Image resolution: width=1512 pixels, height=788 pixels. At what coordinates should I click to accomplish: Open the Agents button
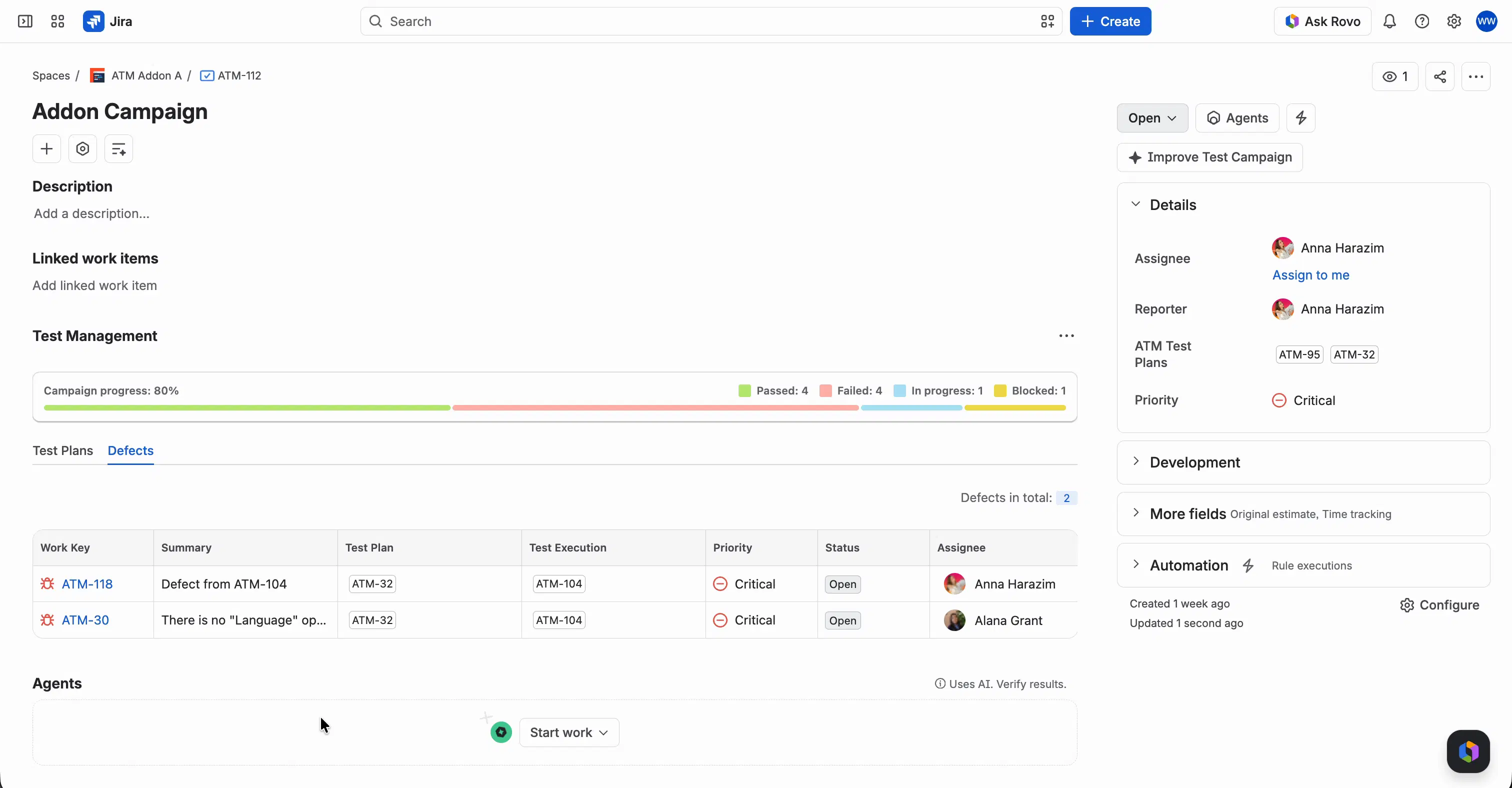pyautogui.click(x=1236, y=118)
